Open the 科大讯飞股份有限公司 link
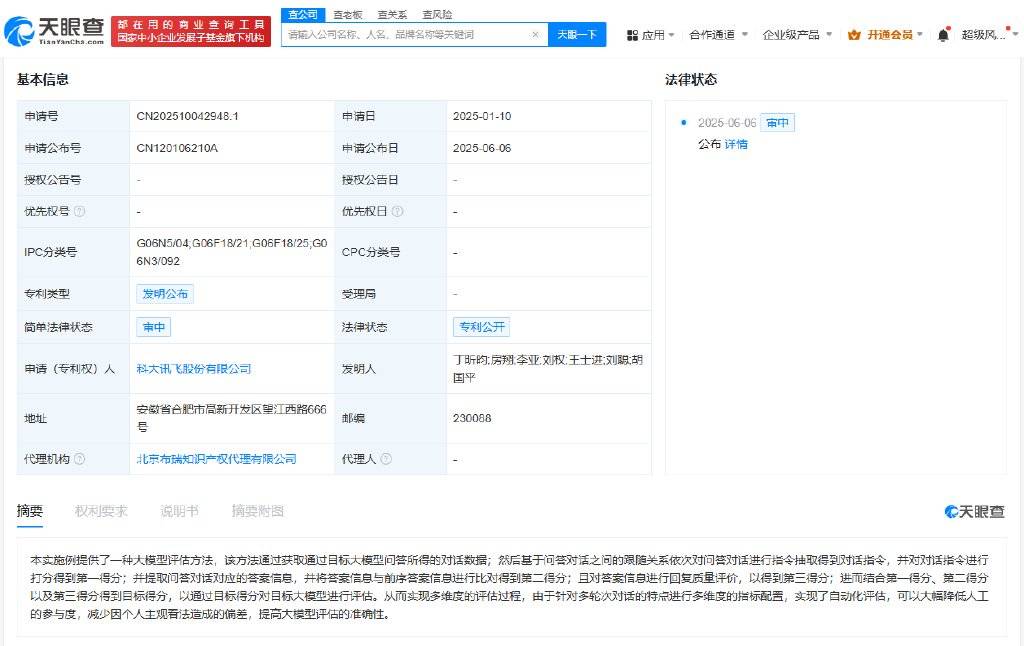 (194, 368)
